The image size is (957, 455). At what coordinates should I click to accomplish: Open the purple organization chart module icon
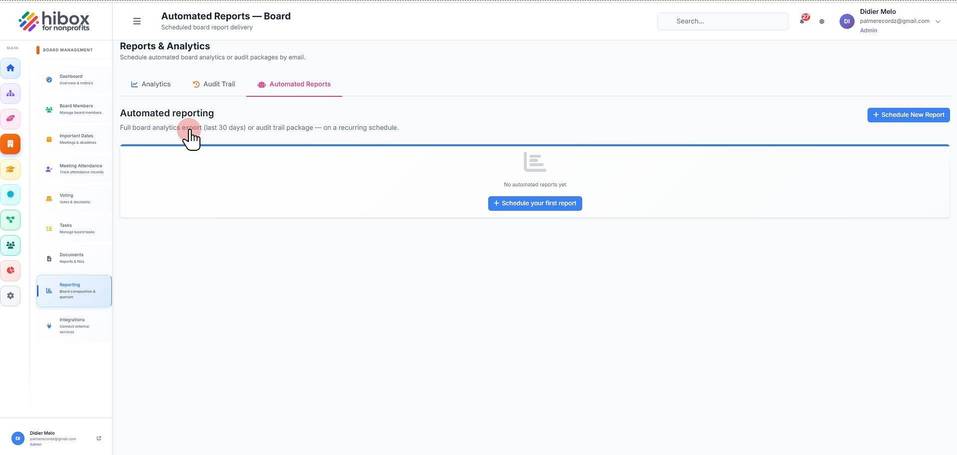coord(10,93)
